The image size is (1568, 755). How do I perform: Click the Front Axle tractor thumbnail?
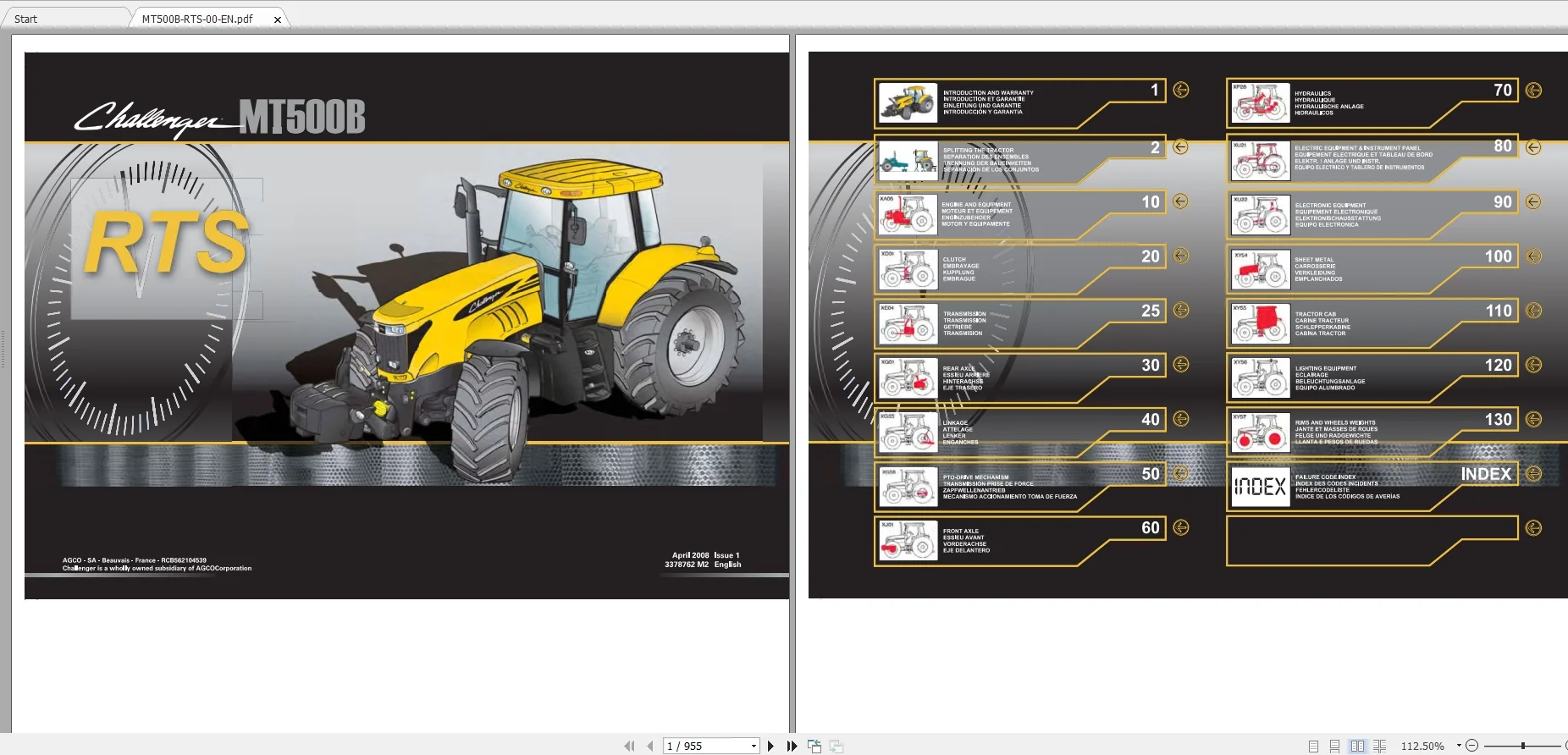(908, 541)
